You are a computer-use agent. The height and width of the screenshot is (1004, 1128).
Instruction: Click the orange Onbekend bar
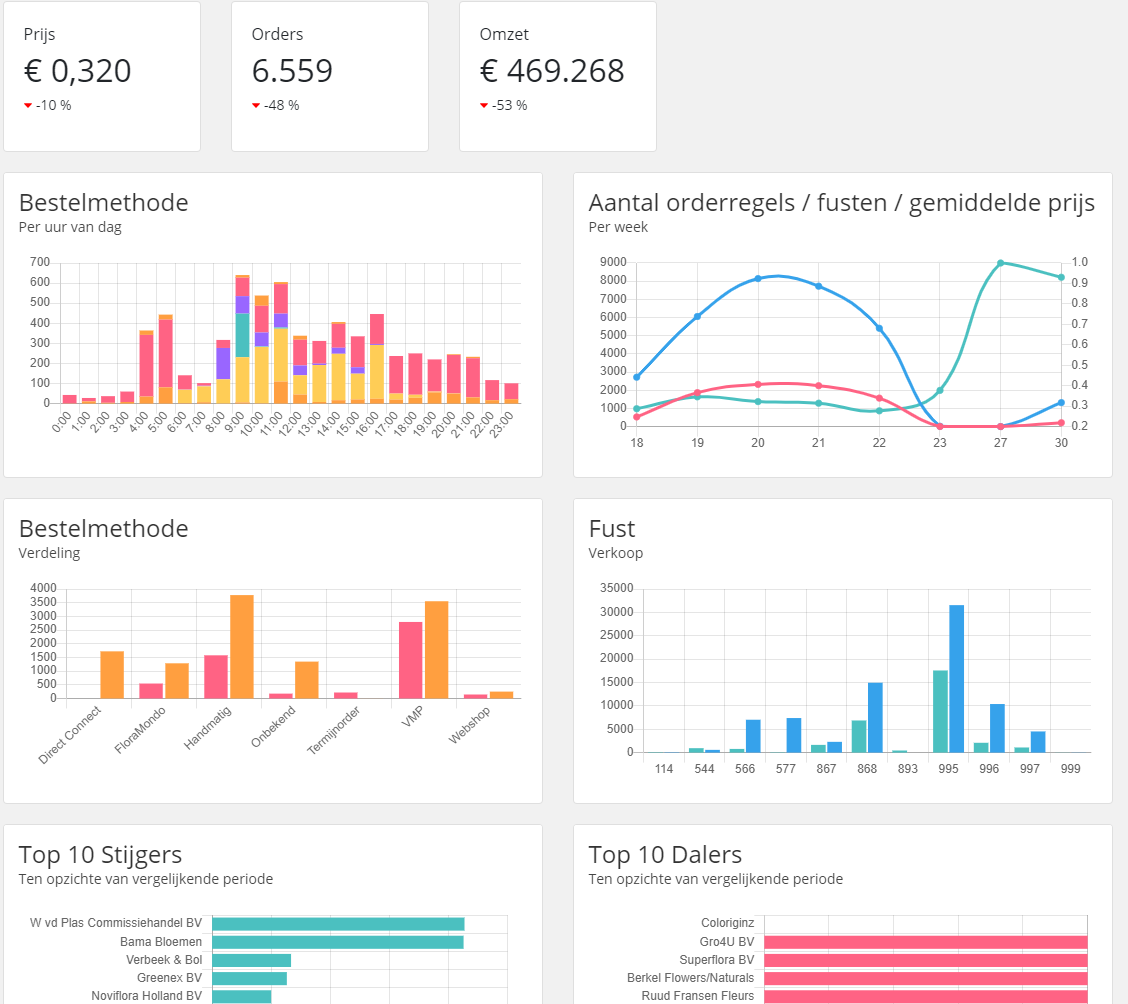(x=306, y=680)
